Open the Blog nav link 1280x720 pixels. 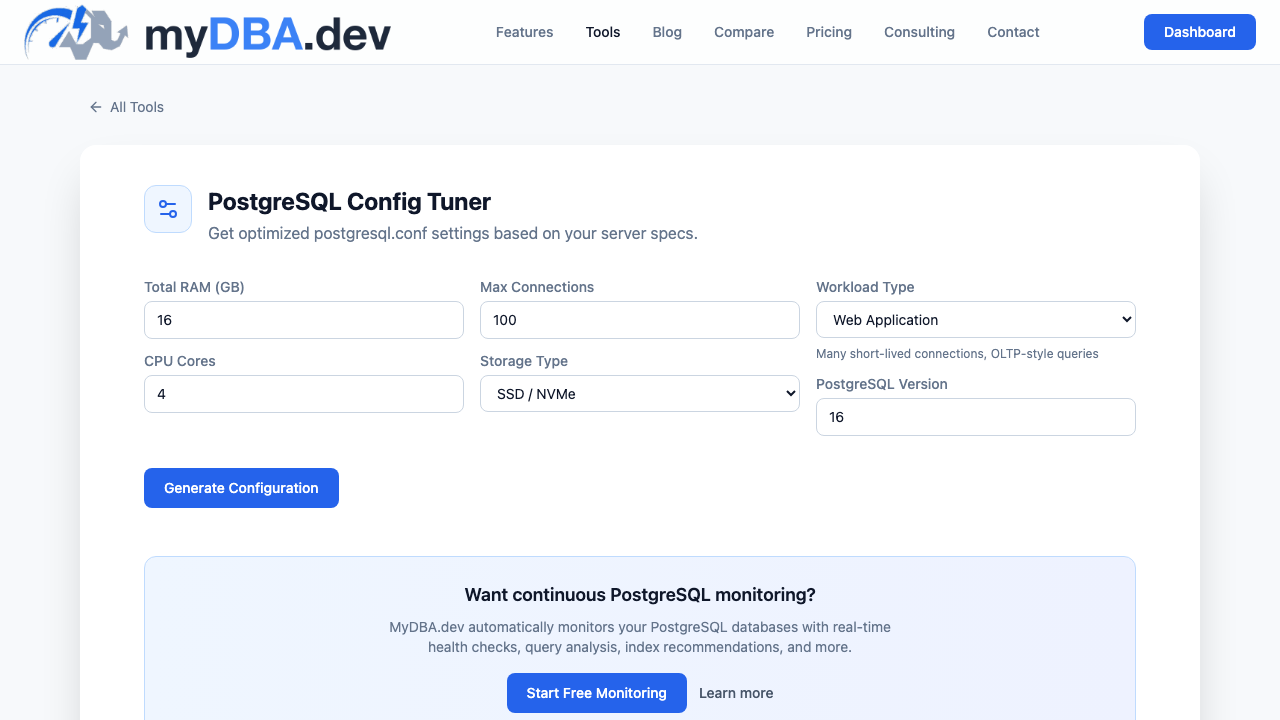point(667,32)
